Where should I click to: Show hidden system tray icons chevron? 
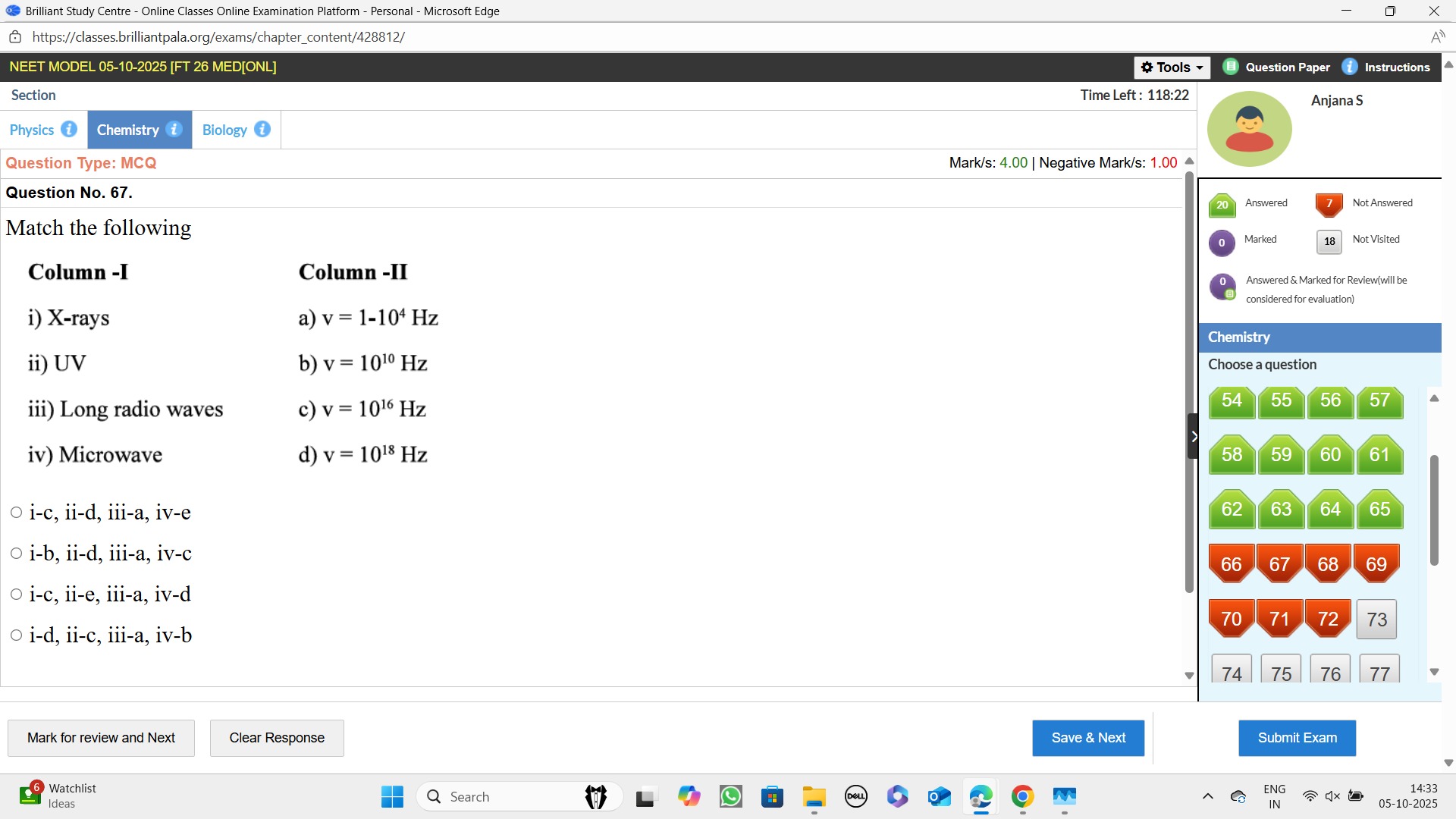1207,796
